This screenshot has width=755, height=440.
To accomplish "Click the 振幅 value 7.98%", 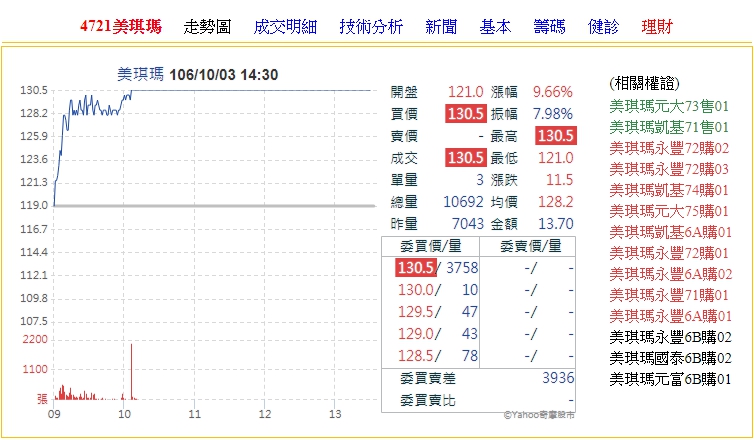I will (553, 114).
